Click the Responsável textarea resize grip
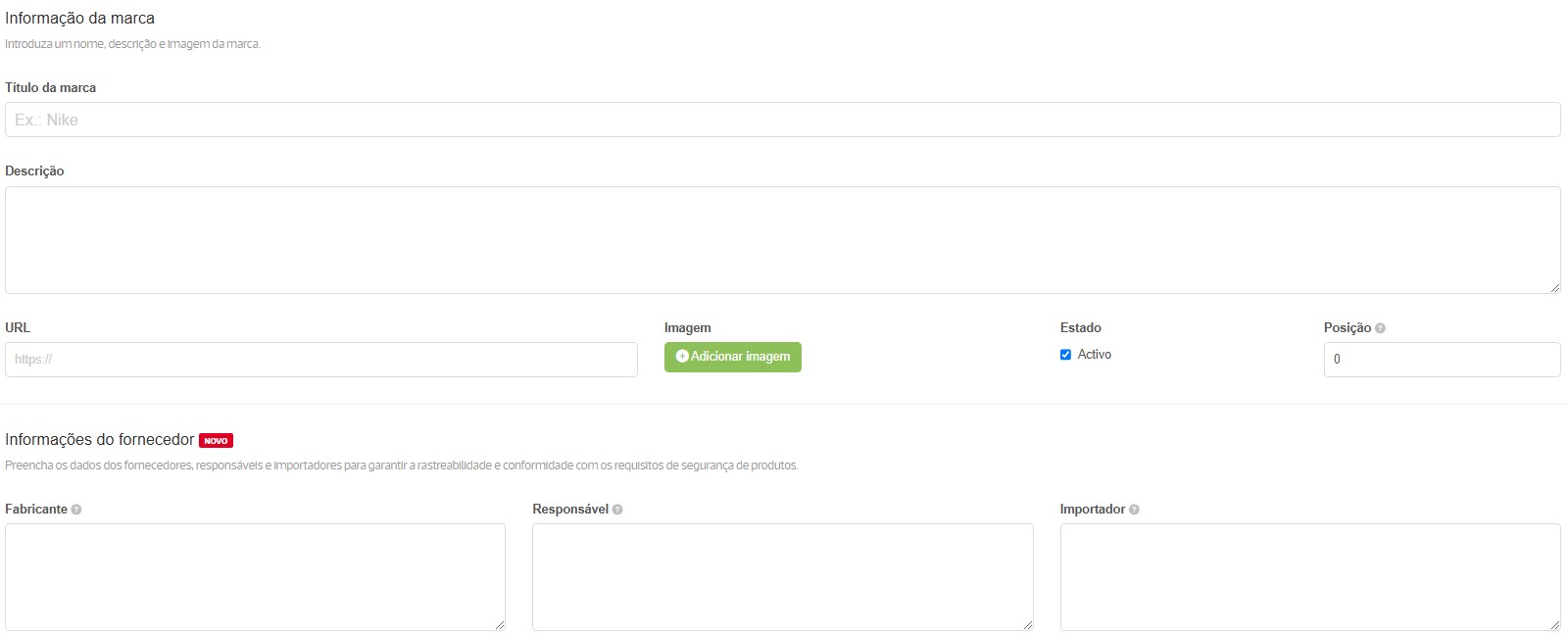This screenshot has width=1568, height=636. [x=1027, y=624]
